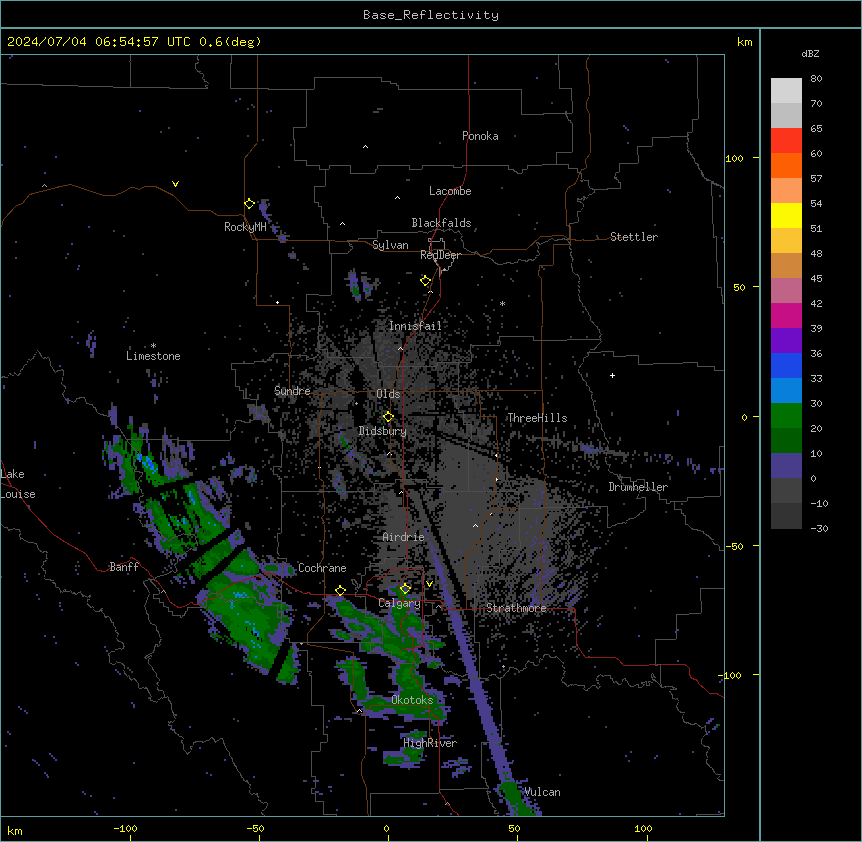Viewport: 862px width, 842px height.
Task: Click the Stettler label
Action: tap(634, 237)
